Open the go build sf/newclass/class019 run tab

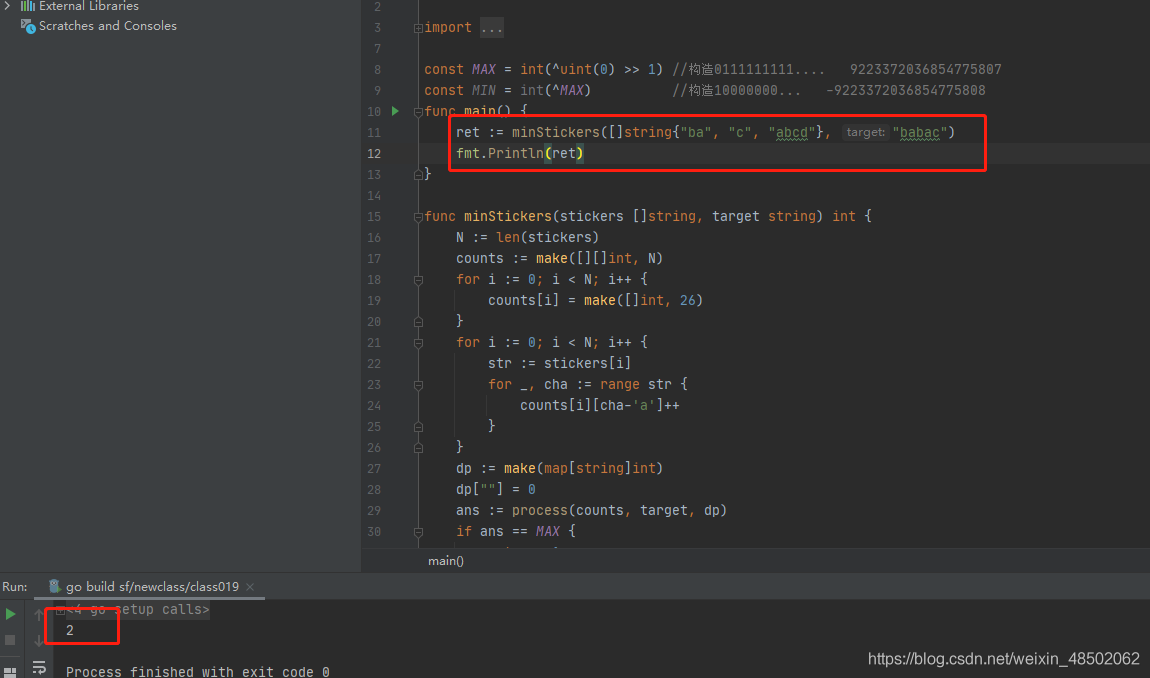tap(153, 586)
